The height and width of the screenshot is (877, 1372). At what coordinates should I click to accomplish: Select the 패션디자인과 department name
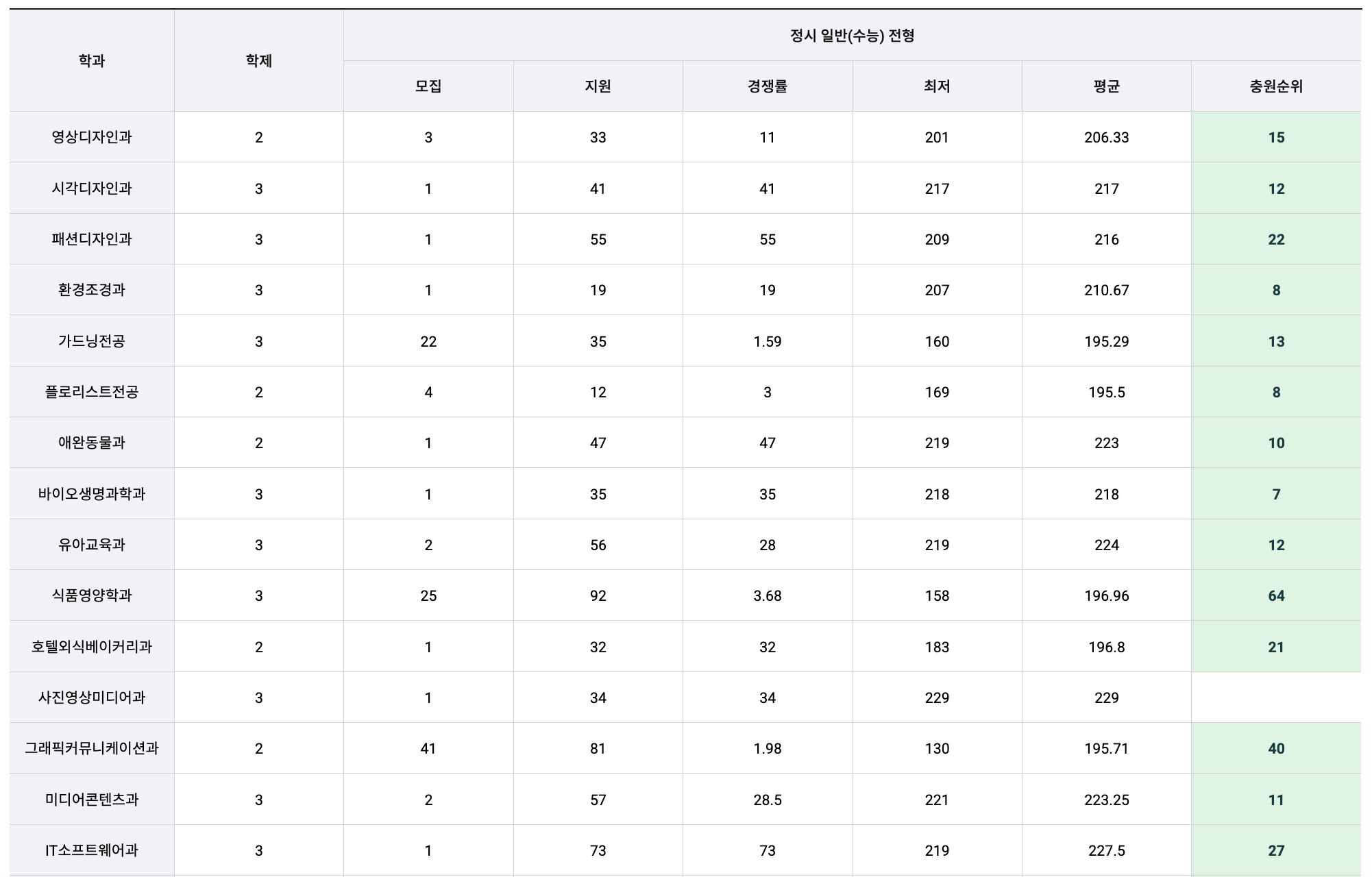pyautogui.click(x=89, y=238)
